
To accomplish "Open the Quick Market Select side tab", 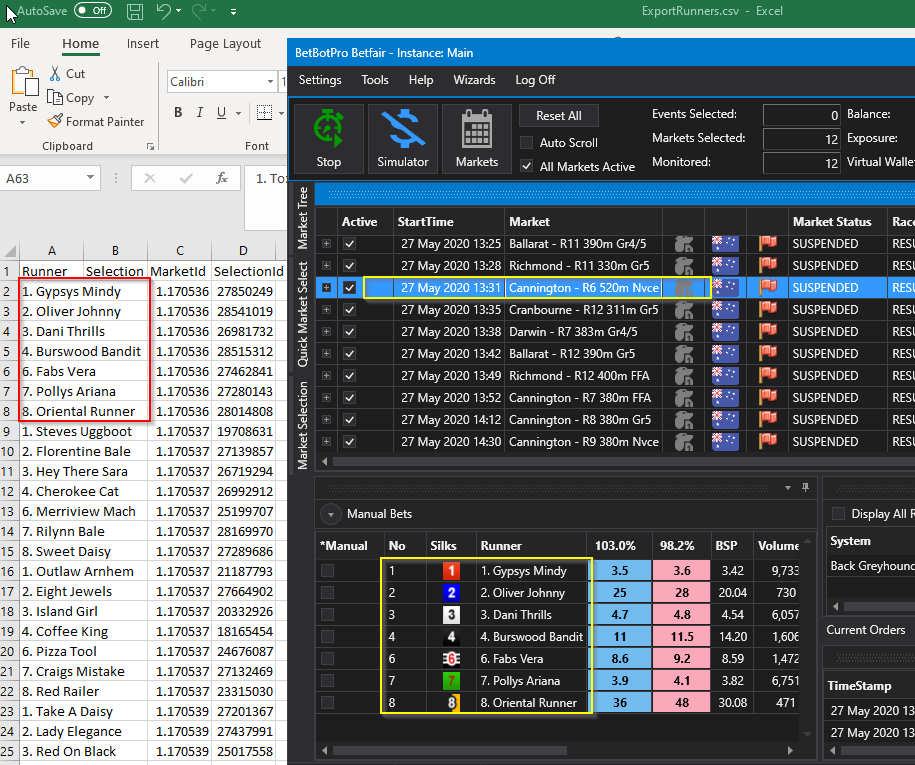I will click(x=302, y=315).
